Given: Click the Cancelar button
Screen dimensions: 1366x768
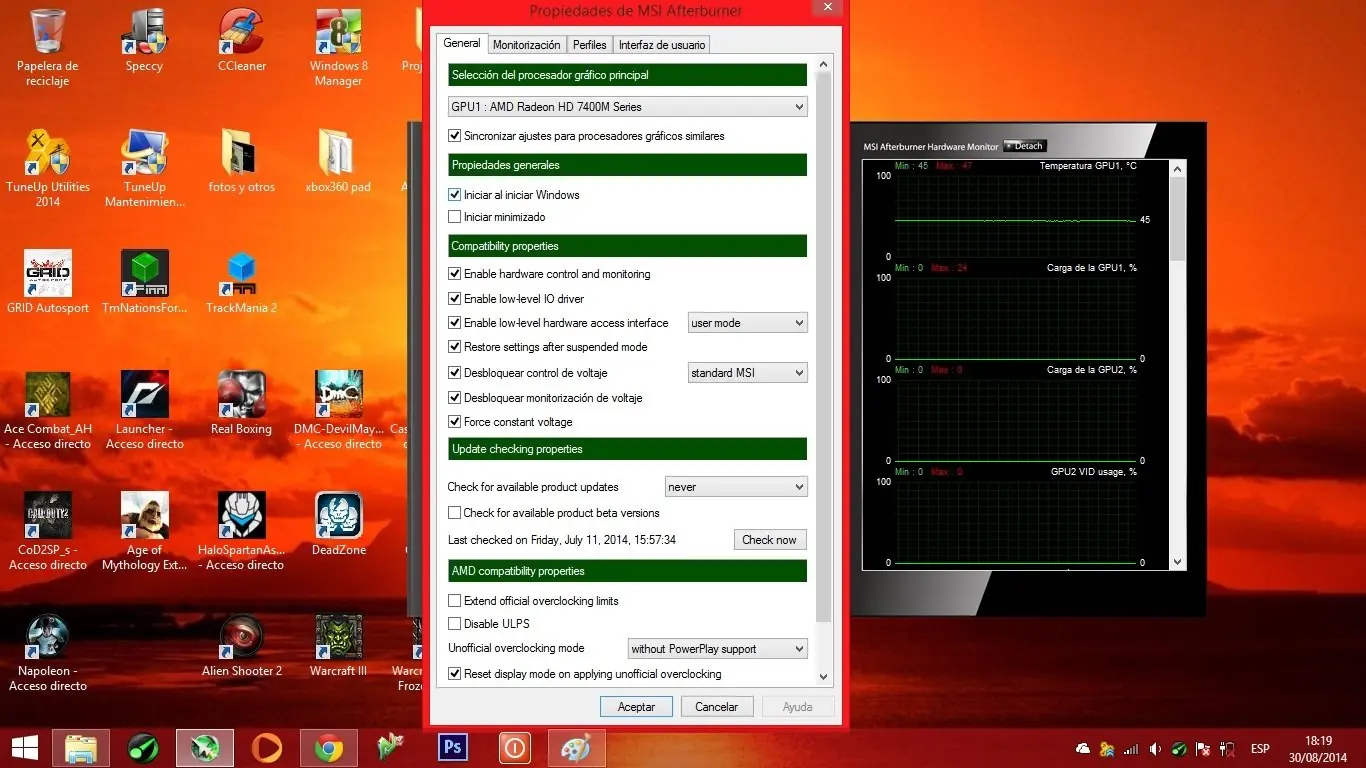Looking at the screenshot, I should (717, 707).
